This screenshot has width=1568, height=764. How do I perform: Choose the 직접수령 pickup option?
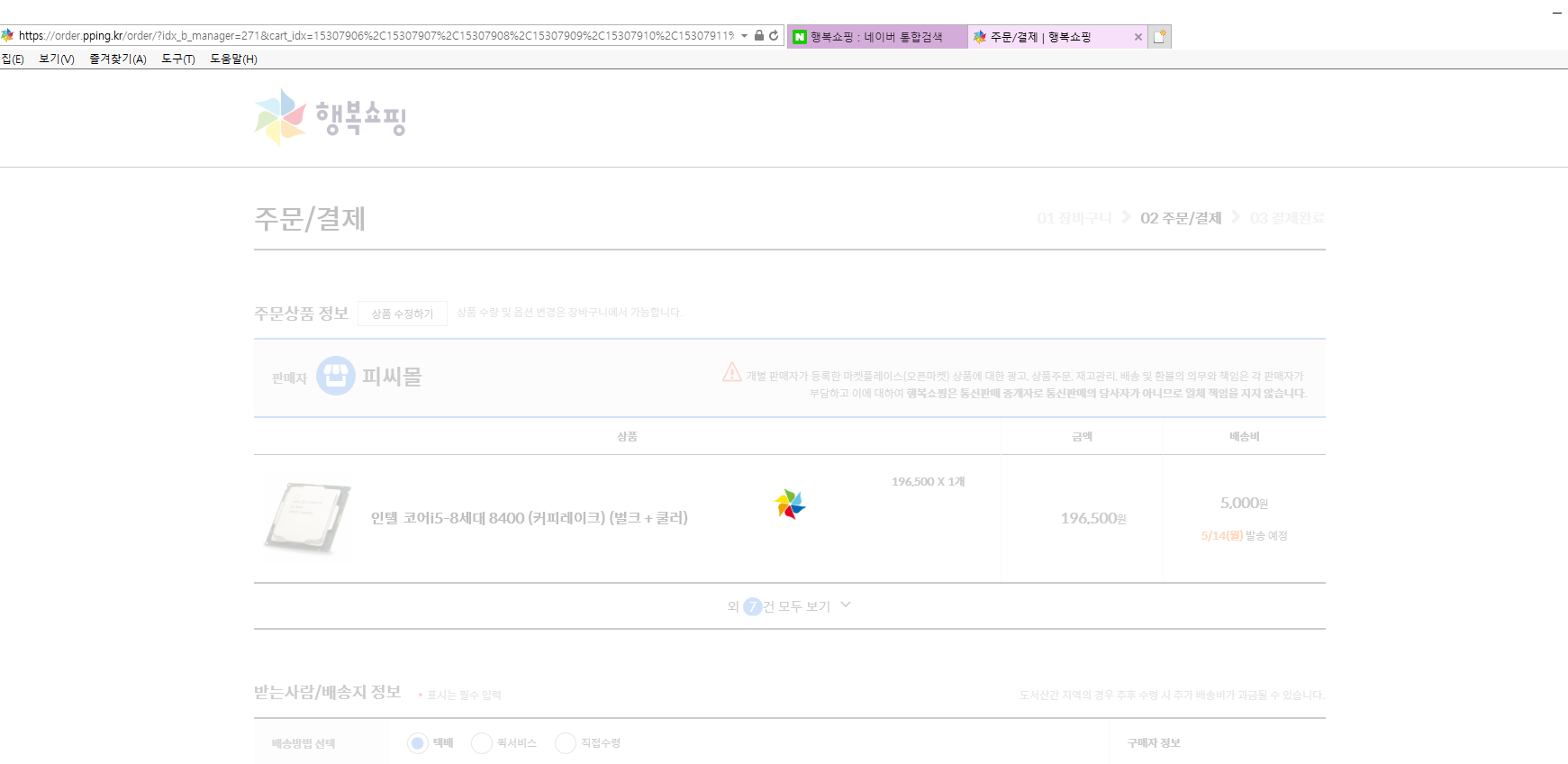point(566,743)
